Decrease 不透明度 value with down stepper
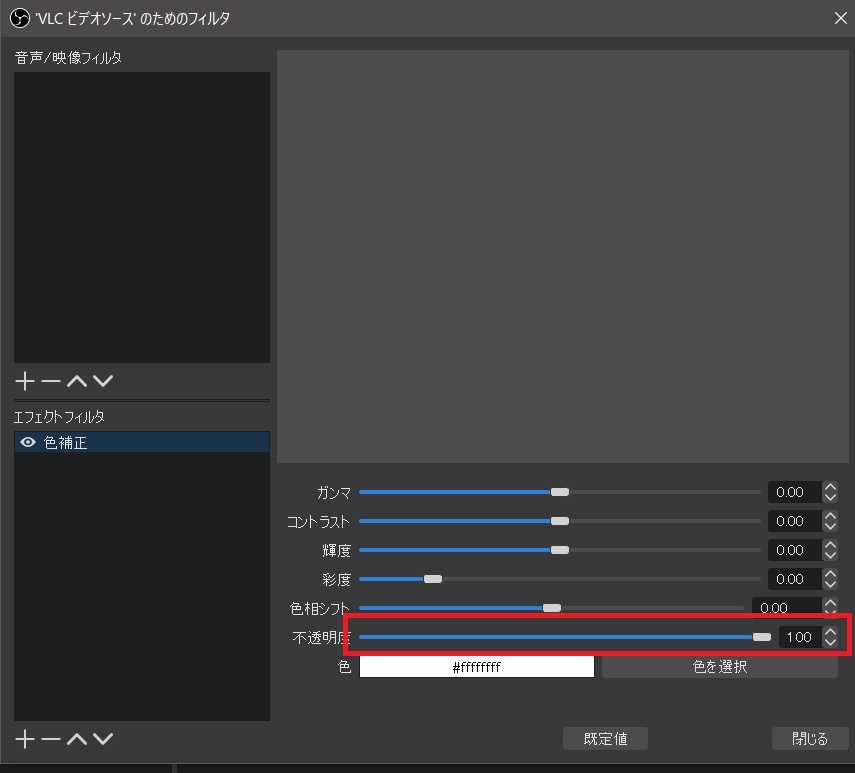This screenshot has width=855, height=773. [830, 642]
